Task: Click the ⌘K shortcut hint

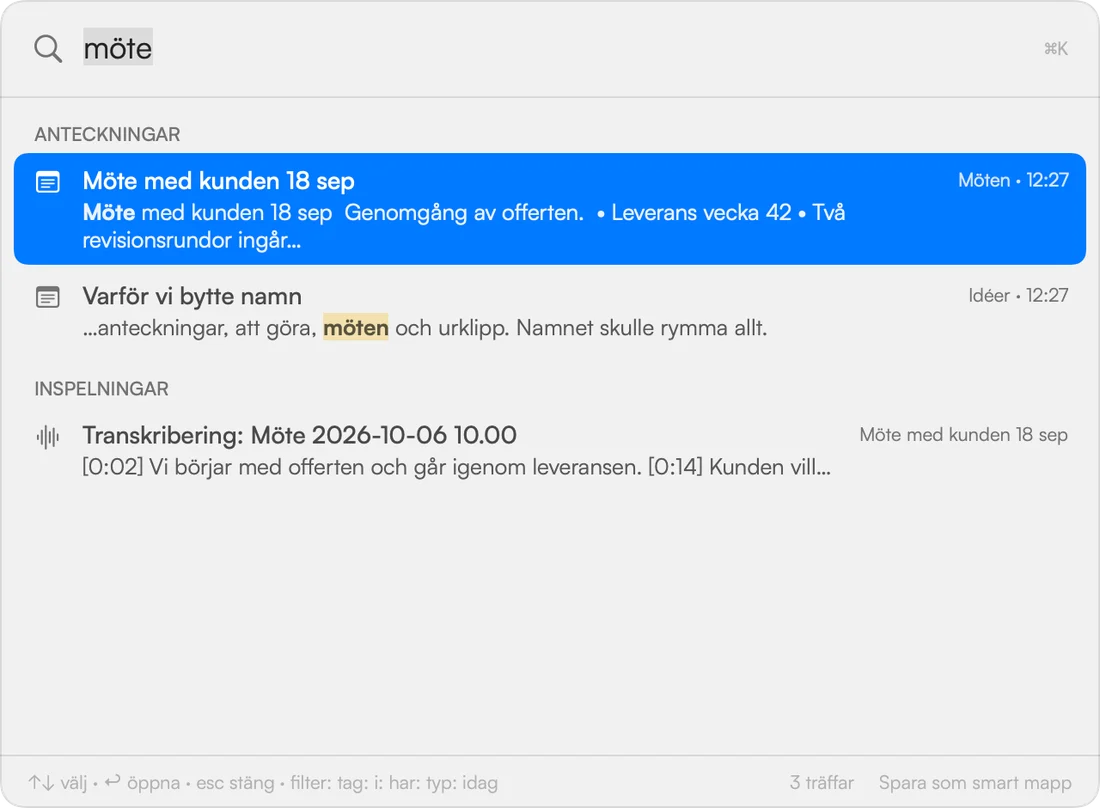Action: [1055, 48]
